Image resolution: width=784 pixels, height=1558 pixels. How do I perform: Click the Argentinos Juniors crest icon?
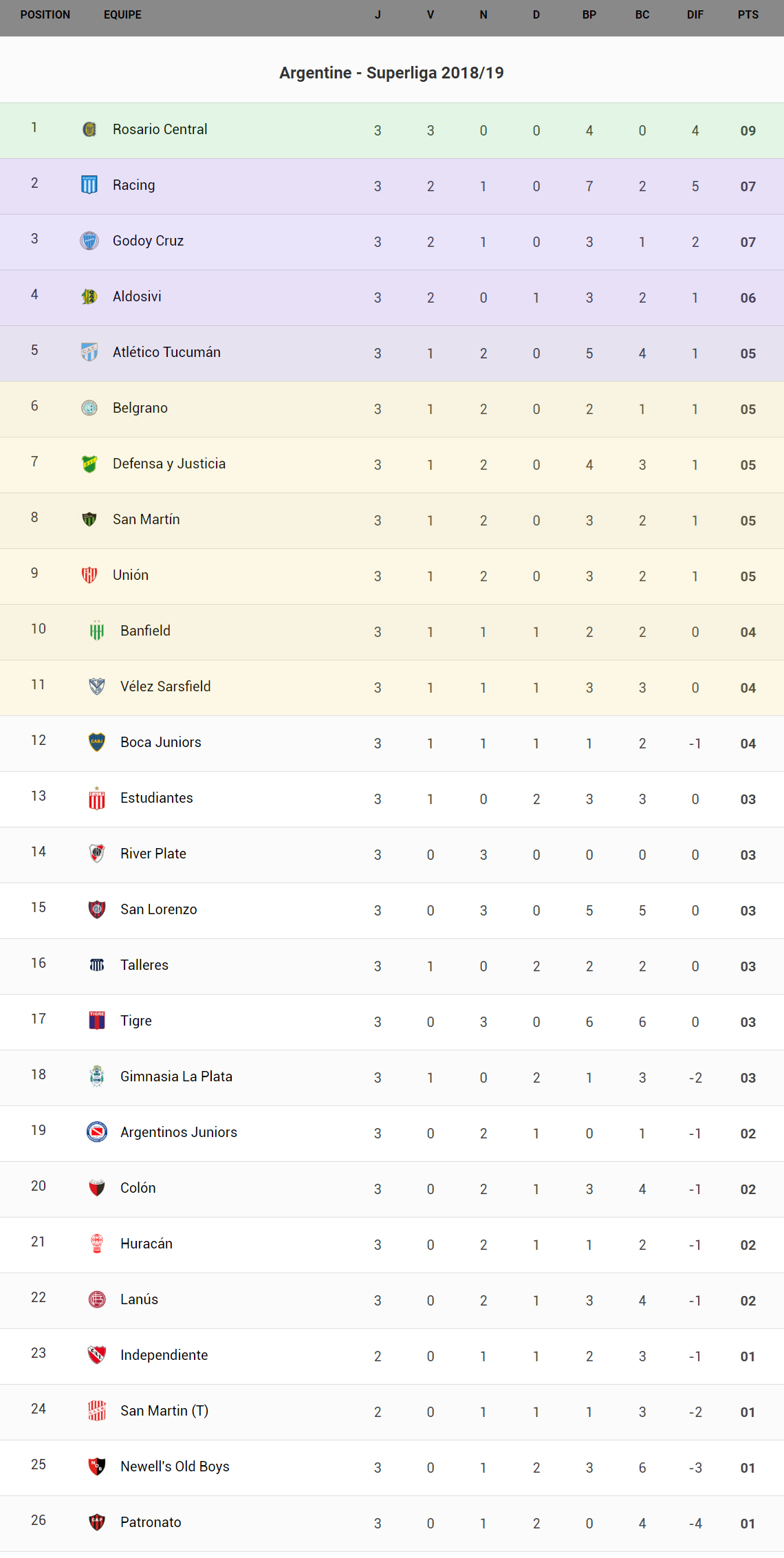tap(97, 1132)
